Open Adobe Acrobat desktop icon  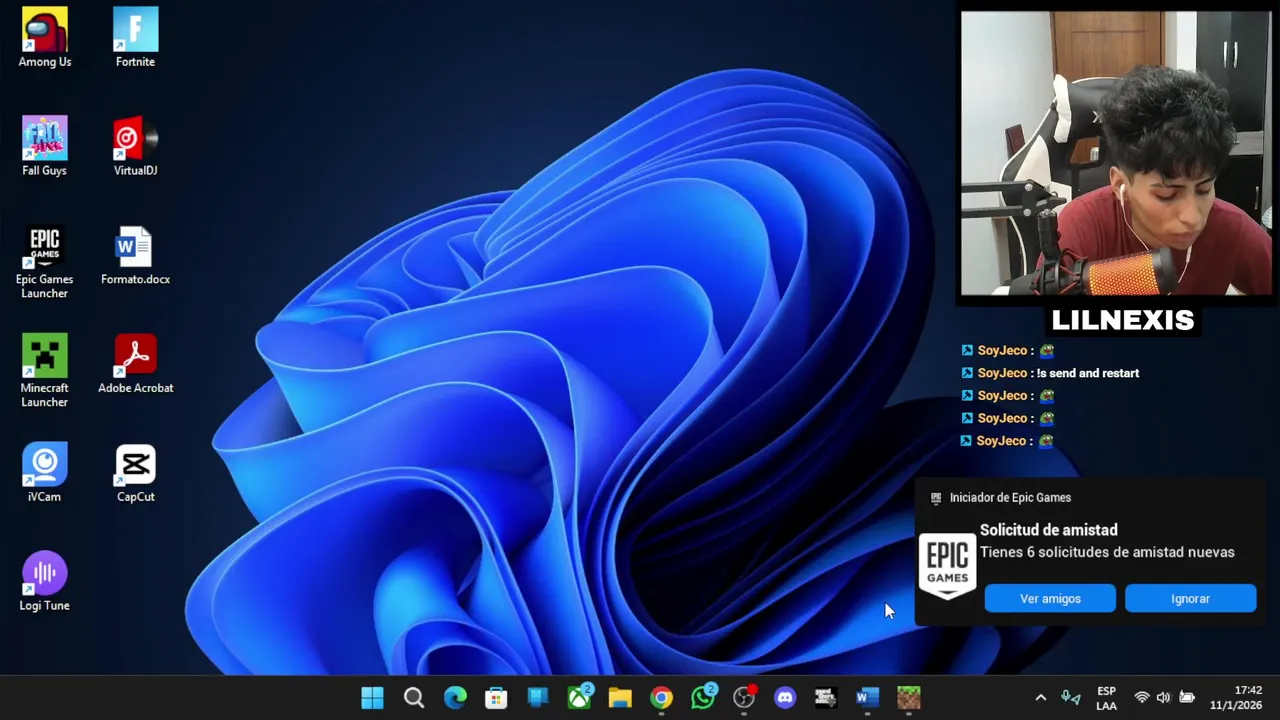tap(135, 365)
